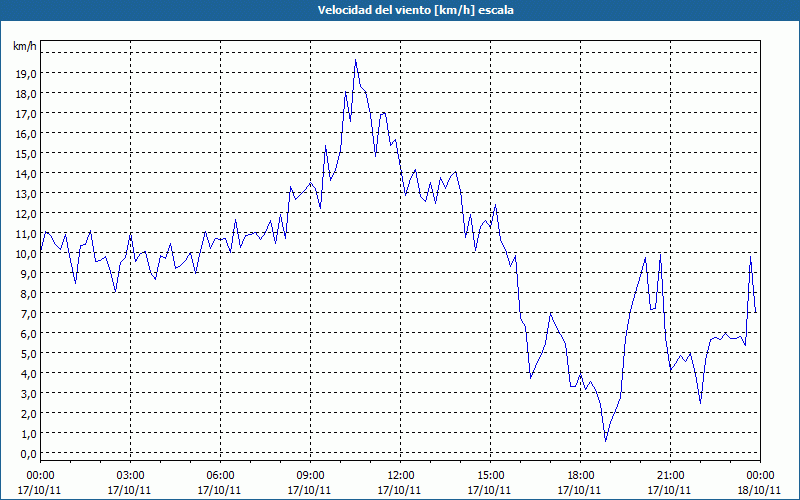
Task: Select the 1,0 y-axis label
Action: (x=28, y=434)
